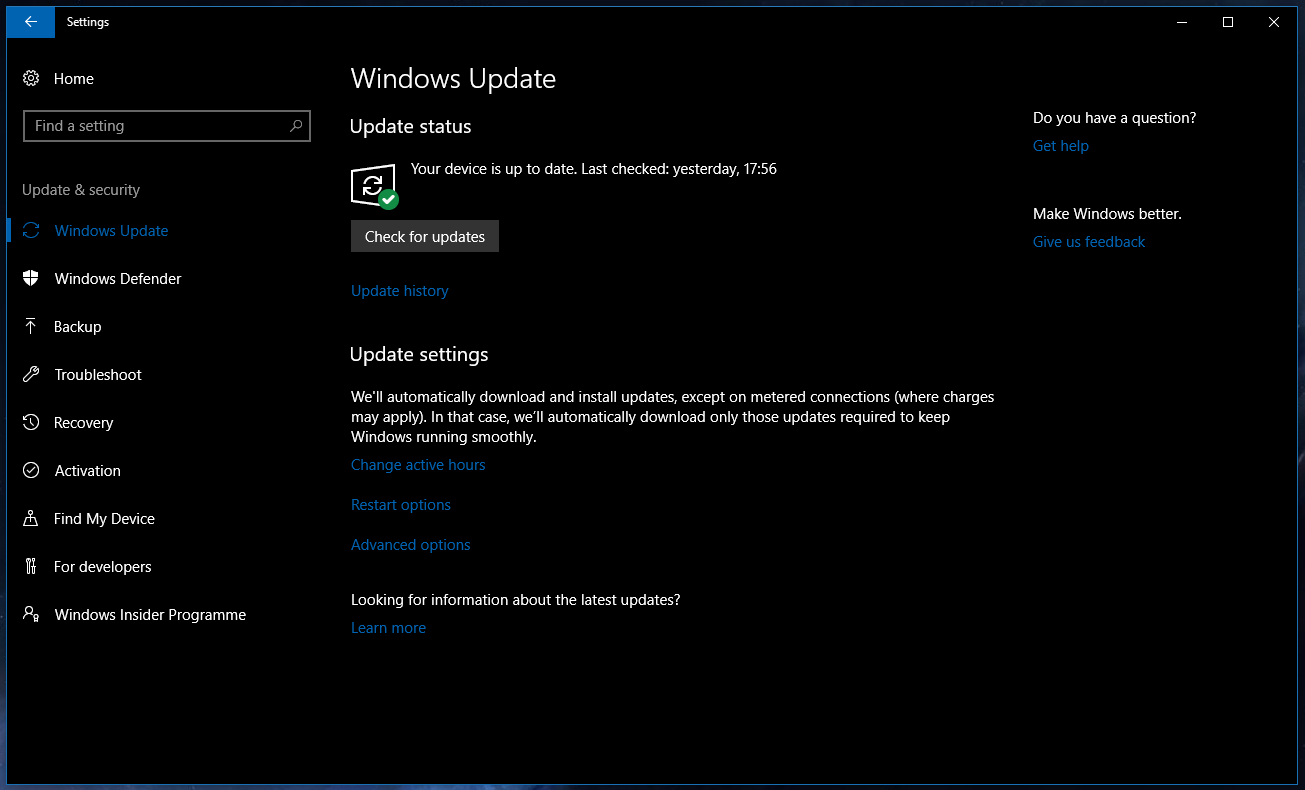Open Change active hours
Image resolution: width=1305 pixels, height=790 pixels.
click(418, 464)
